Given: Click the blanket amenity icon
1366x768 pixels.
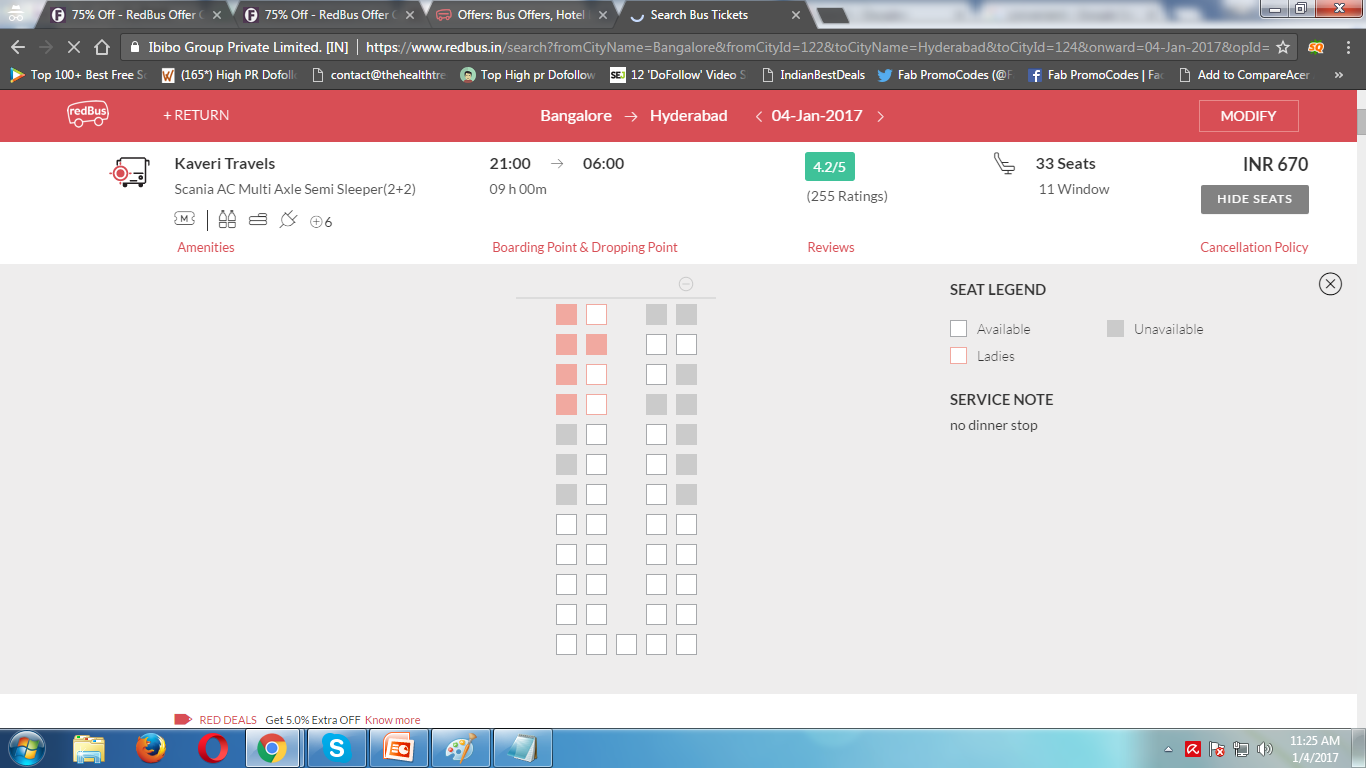Looking at the screenshot, I should tap(258, 219).
